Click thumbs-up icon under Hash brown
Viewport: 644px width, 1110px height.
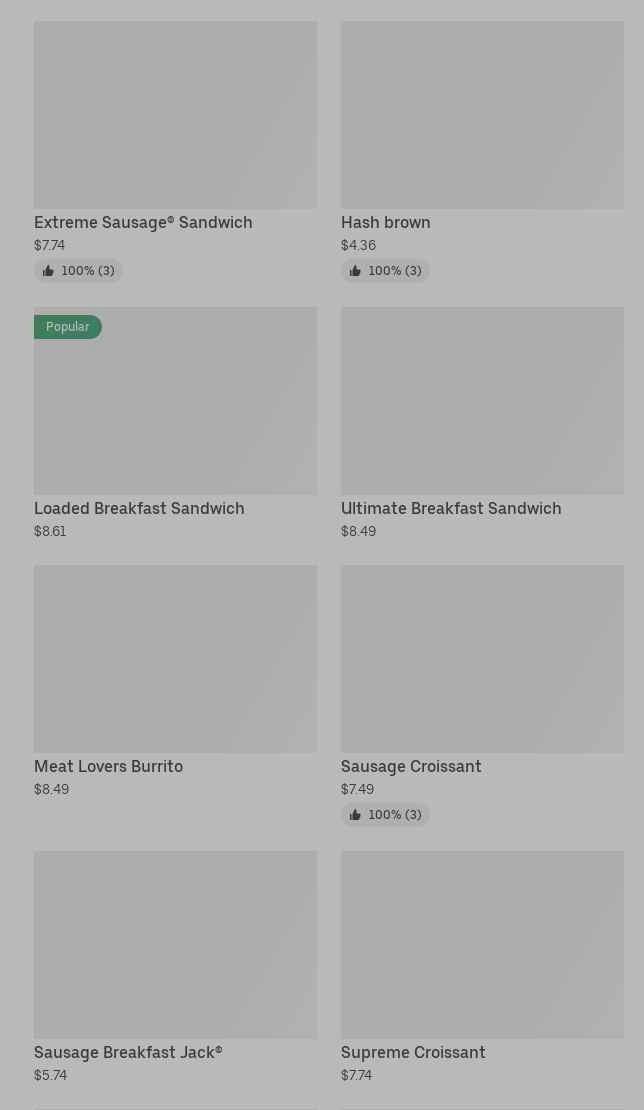[355, 271]
